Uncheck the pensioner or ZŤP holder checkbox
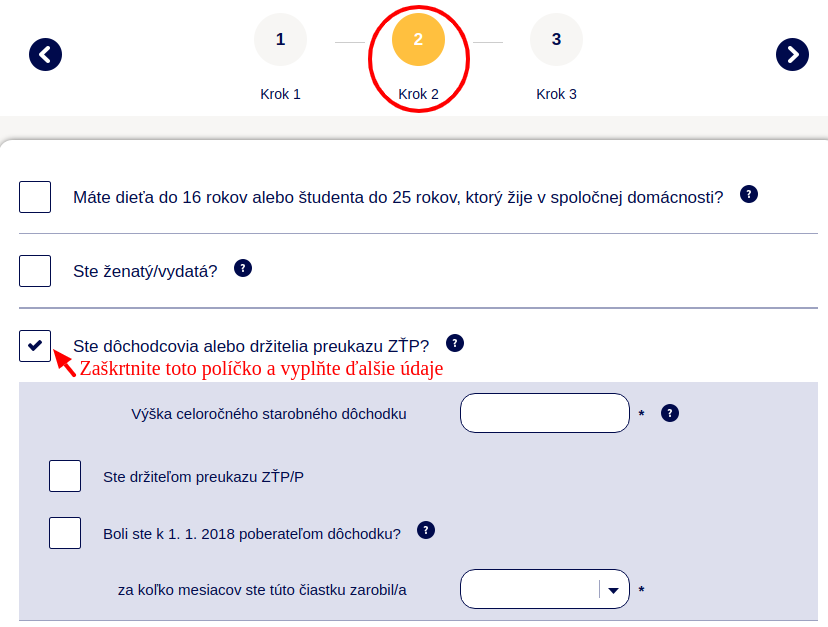The image size is (828, 627). (x=35, y=346)
